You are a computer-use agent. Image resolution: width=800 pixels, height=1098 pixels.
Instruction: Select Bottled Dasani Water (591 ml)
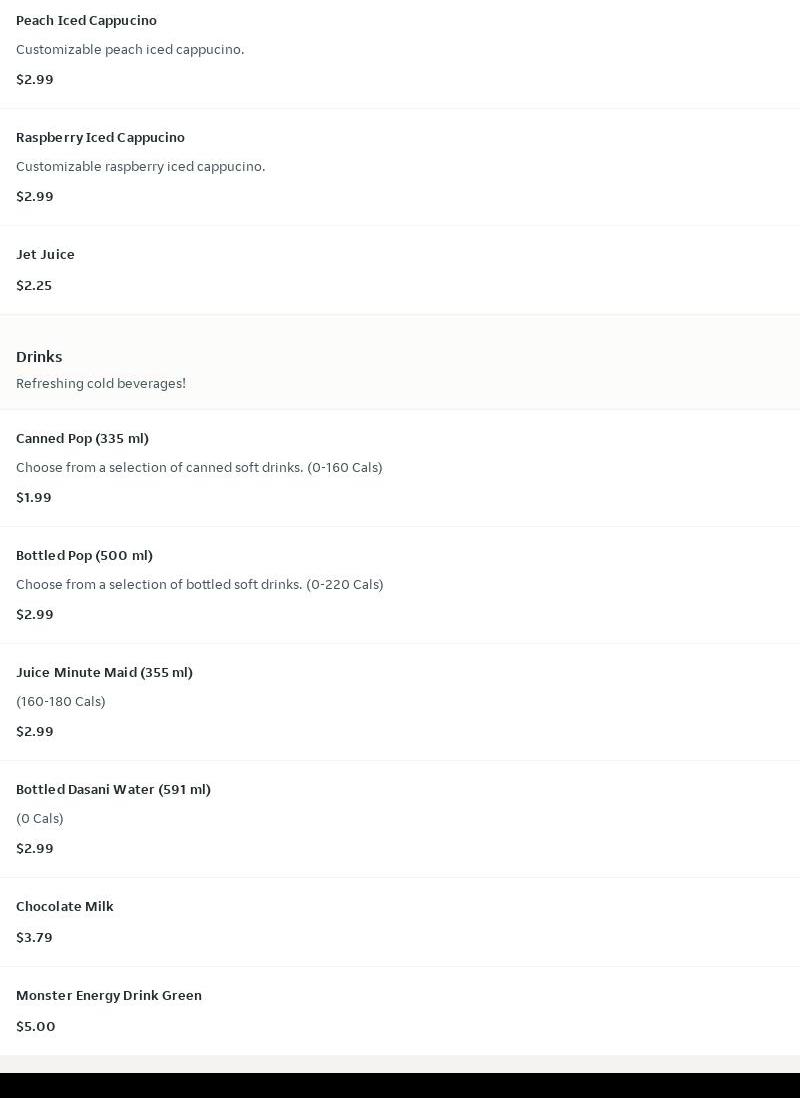[400, 819]
